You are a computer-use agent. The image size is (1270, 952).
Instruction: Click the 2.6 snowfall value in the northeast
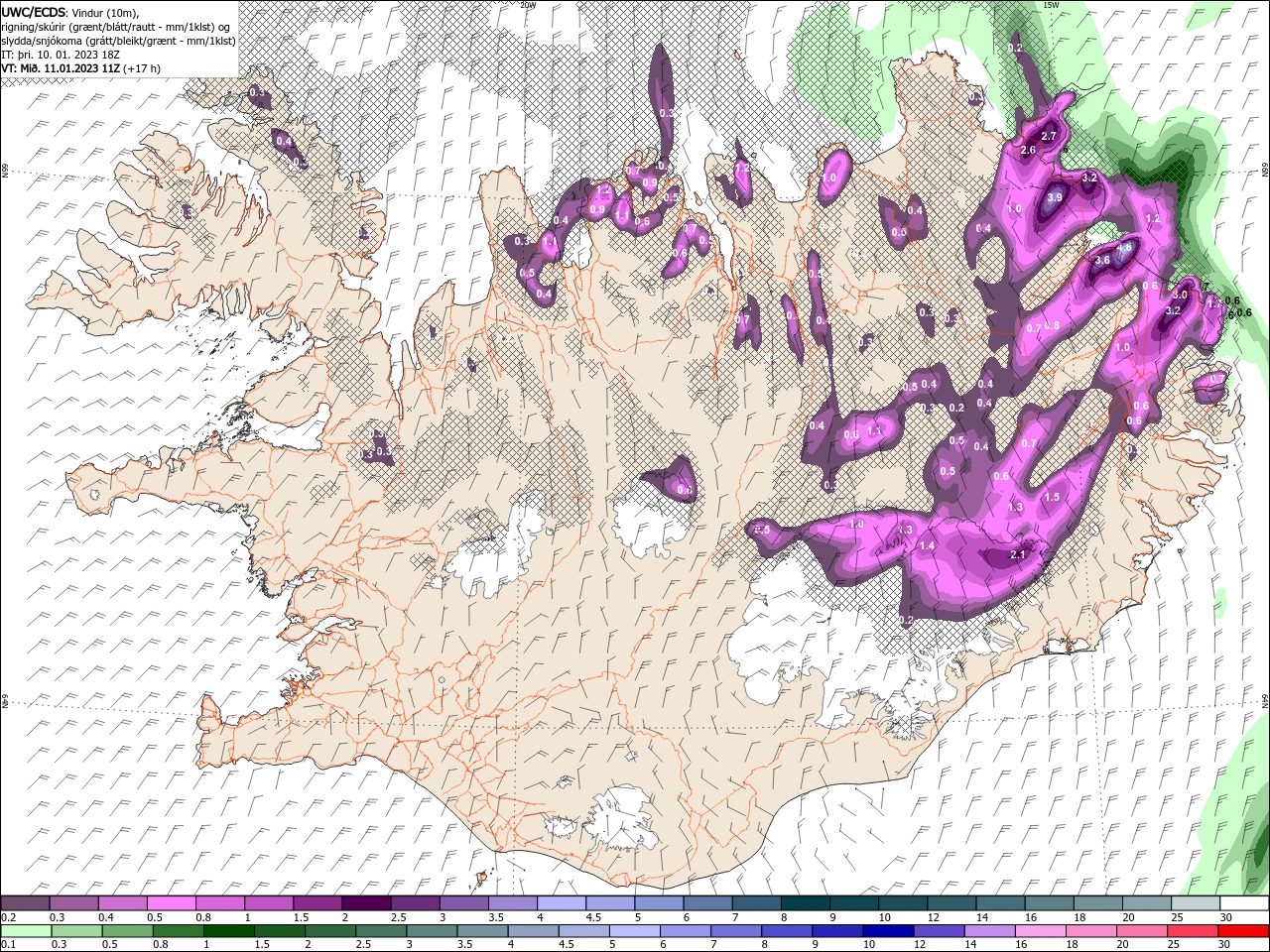coord(1028,150)
